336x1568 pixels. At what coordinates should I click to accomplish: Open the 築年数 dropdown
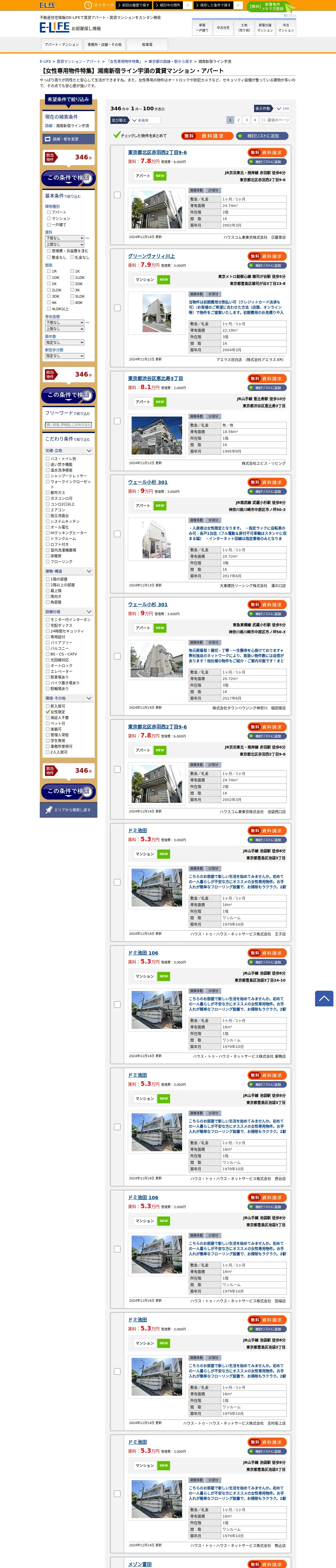pos(65,342)
